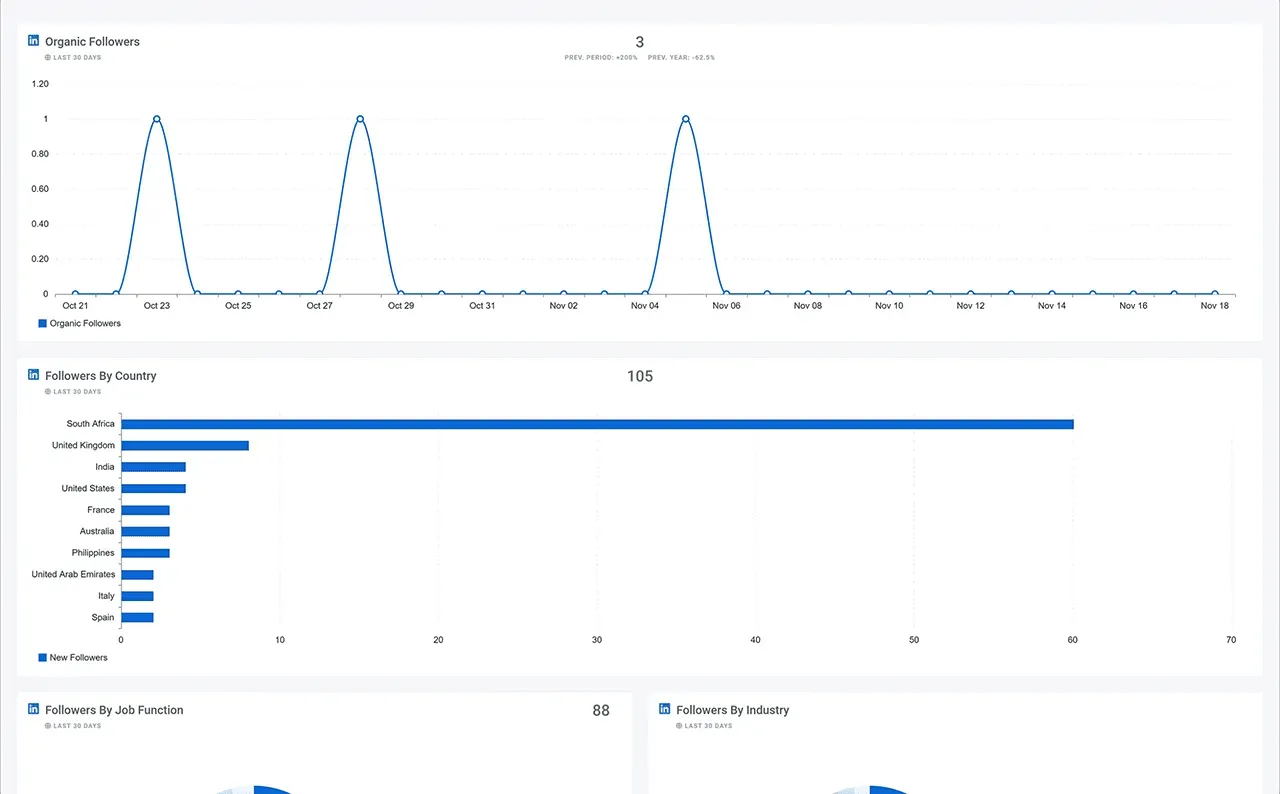Click the total value 3 in Organic Followers

[640, 42]
